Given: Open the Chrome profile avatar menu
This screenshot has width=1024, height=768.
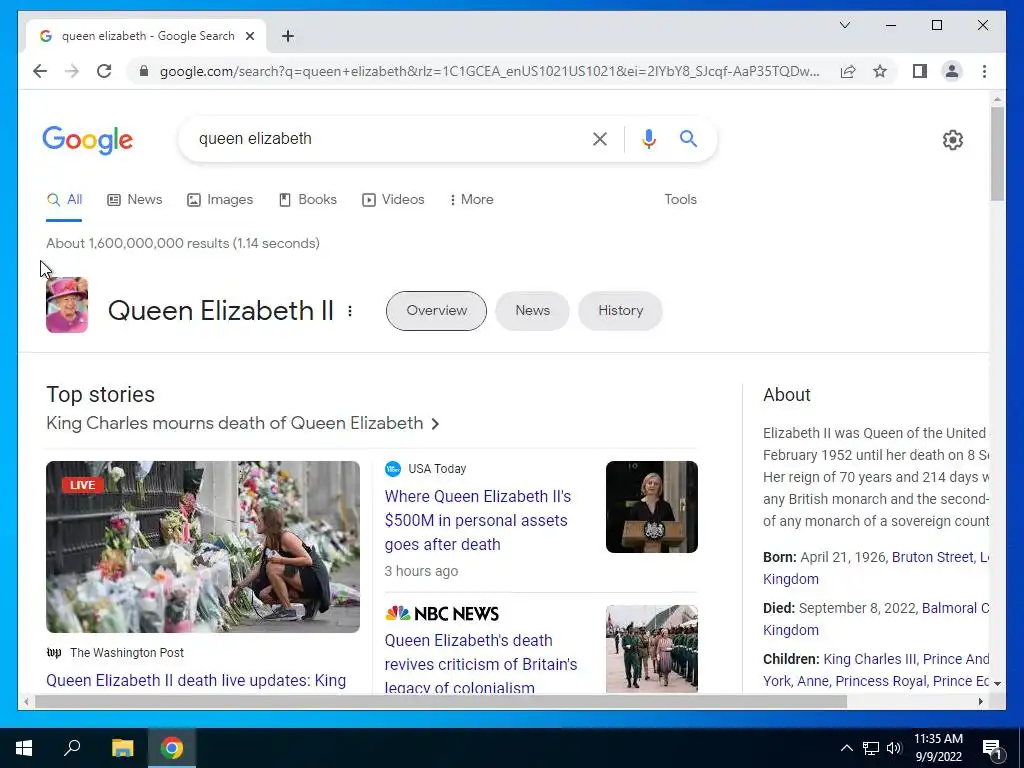Looking at the screenshot, I should tap(952, 71).
